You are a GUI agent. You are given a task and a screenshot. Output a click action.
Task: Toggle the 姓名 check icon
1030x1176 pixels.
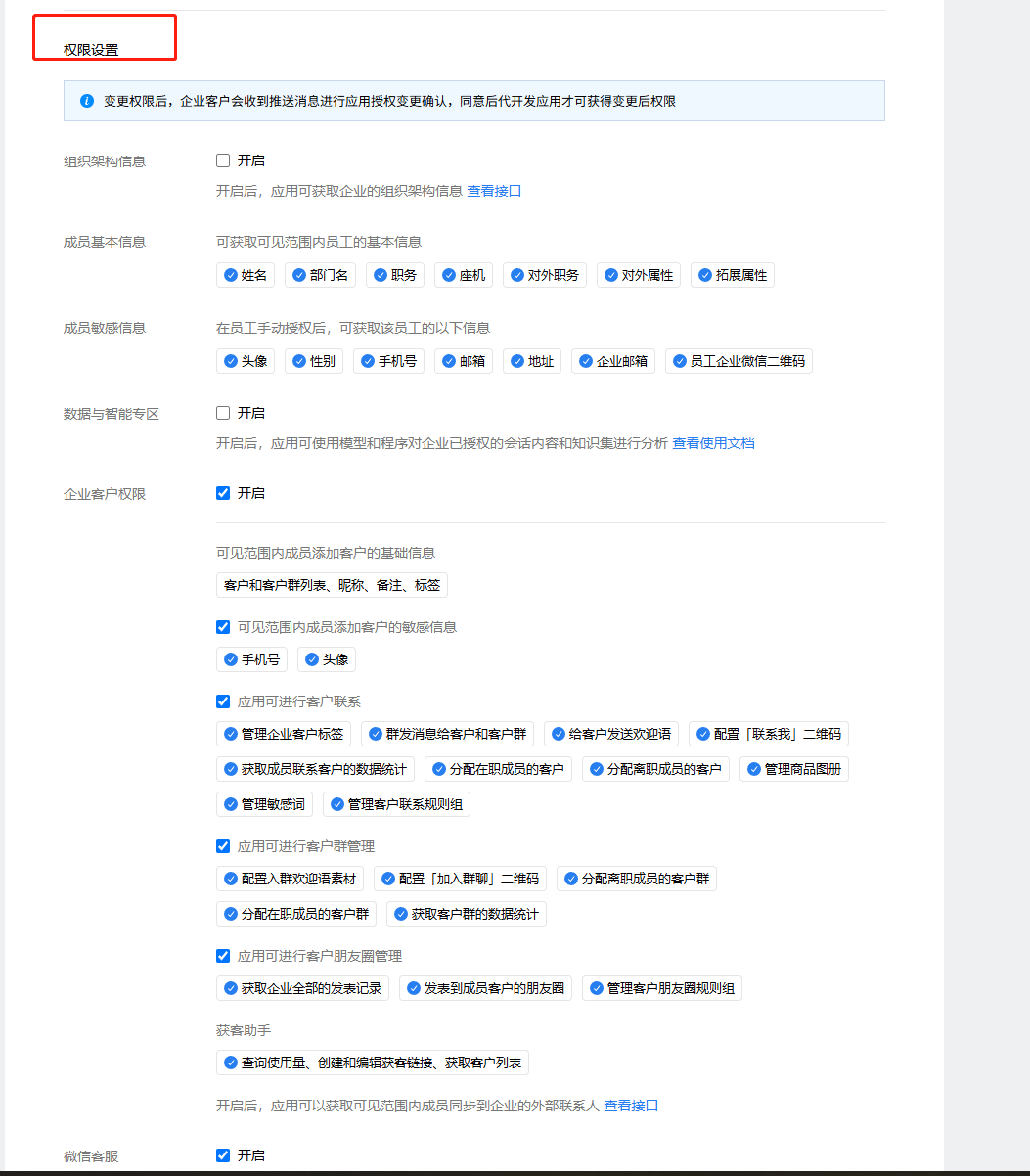coord(231,275)
